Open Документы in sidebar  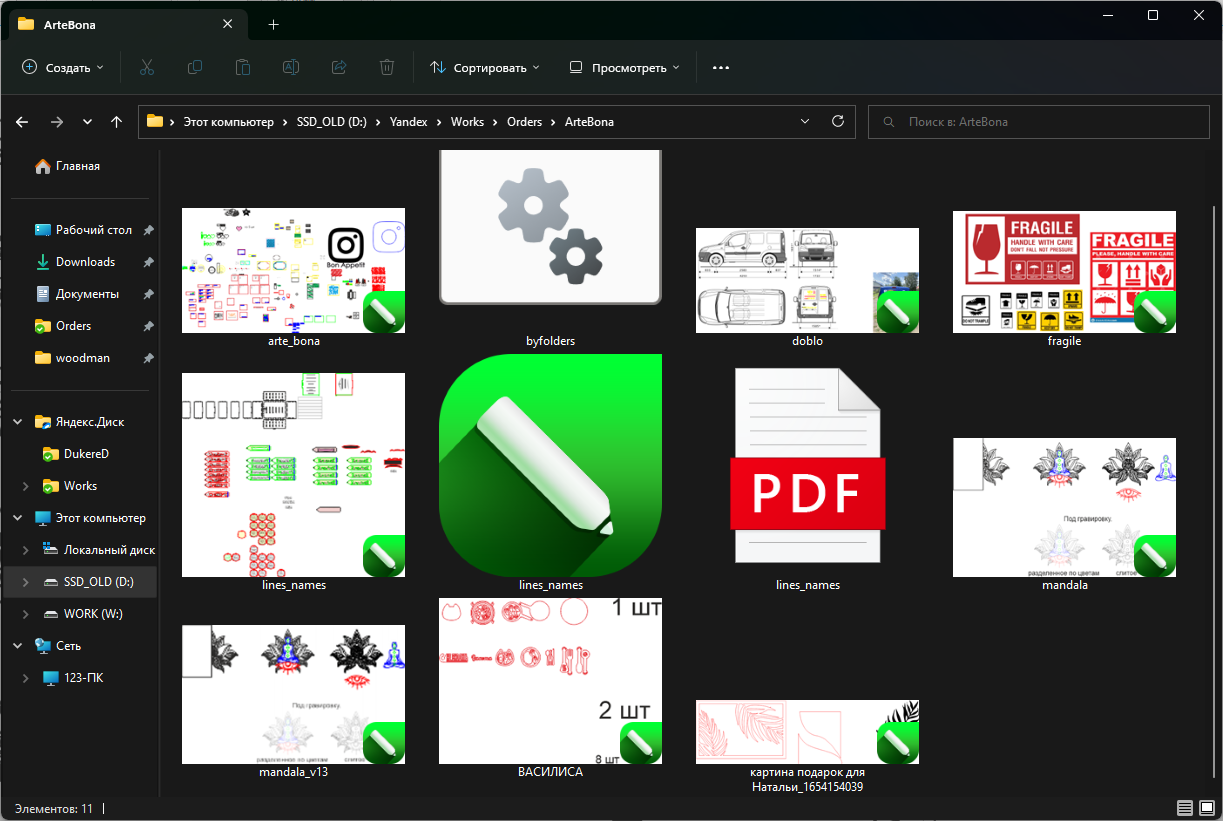point(78,294)
